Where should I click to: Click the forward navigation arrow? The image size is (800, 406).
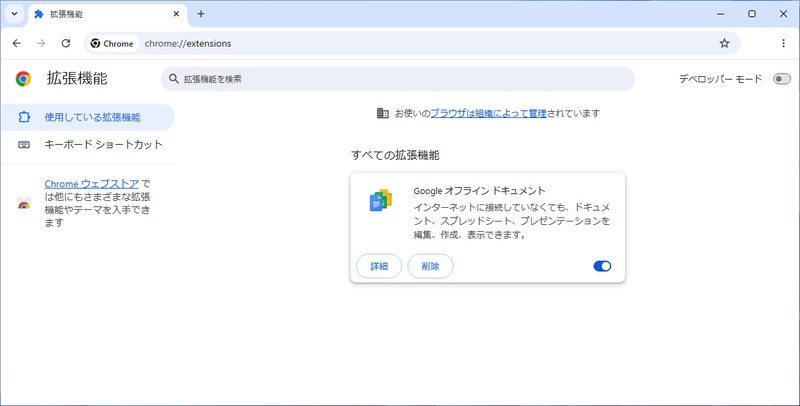point(41,43)
